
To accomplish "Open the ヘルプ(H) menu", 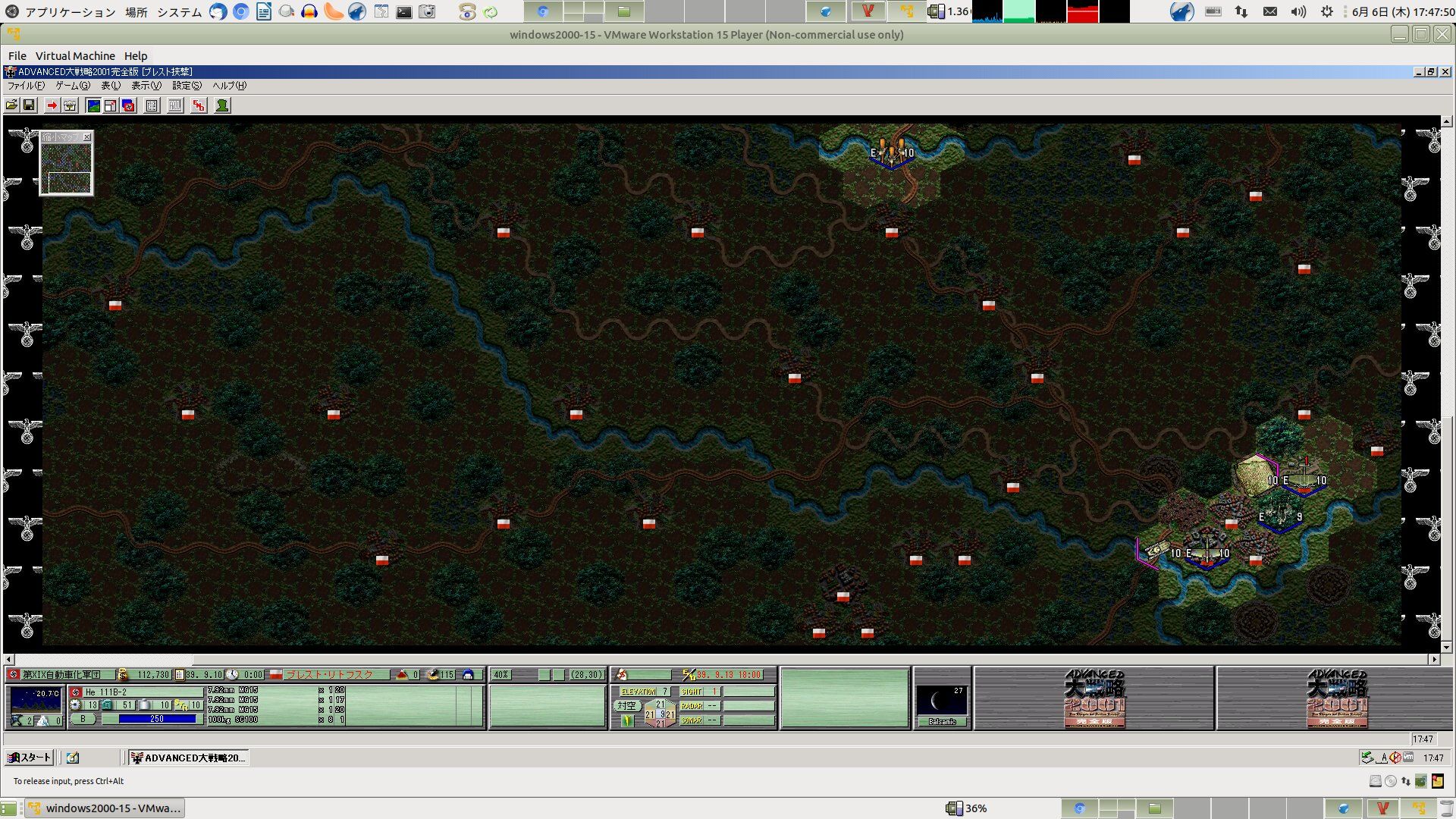I will pos(229,86).
